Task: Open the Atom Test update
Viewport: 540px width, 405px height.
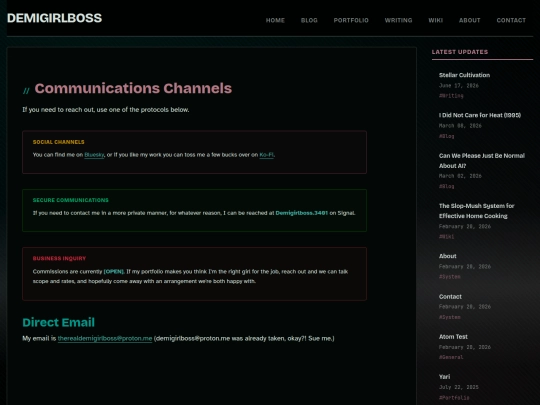Action: (x=453, y=337)
